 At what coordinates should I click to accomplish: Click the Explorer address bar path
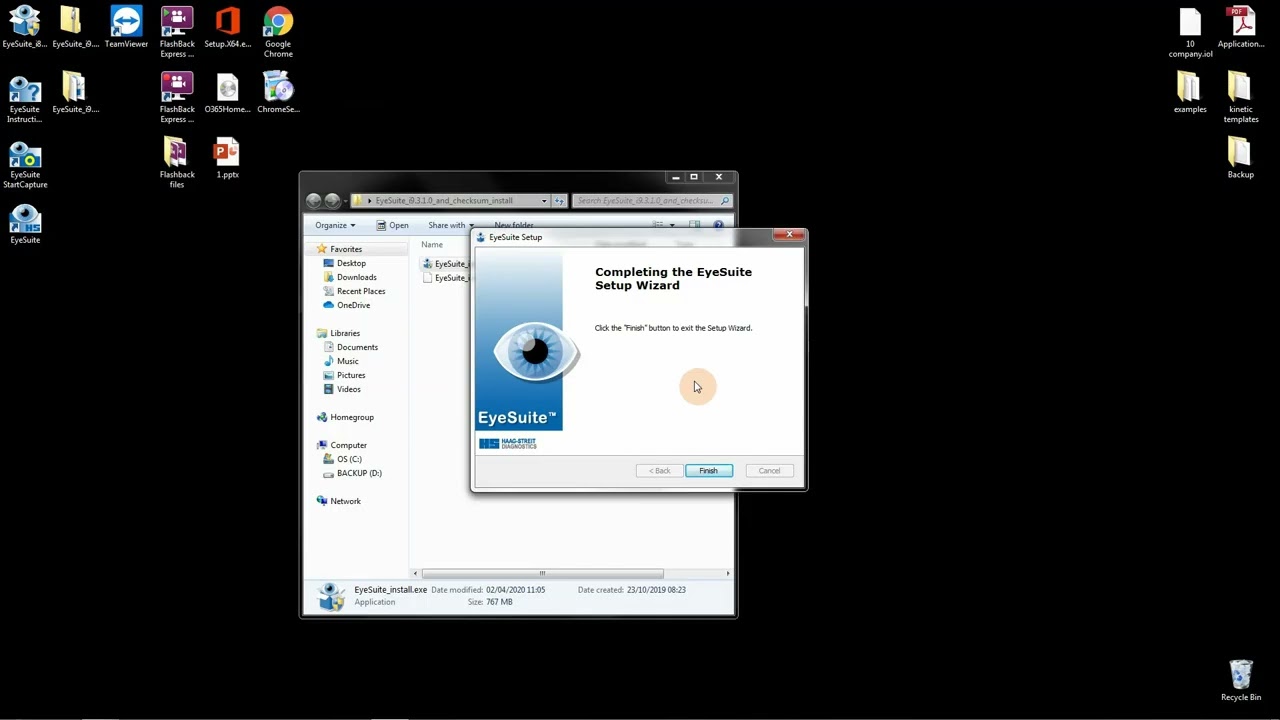point(444,200)
